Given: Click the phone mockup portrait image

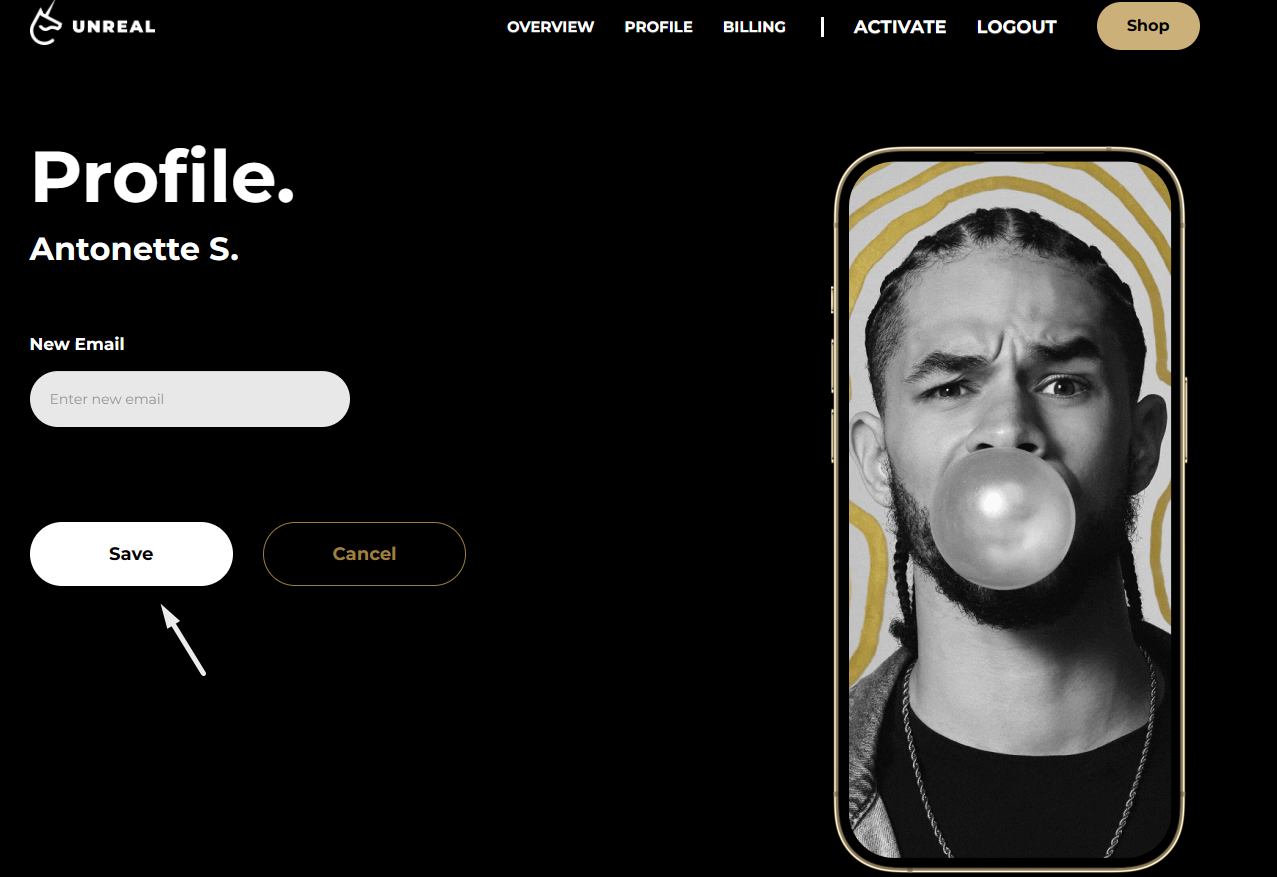Looking at the screenshot, I should coord(1009,509).
